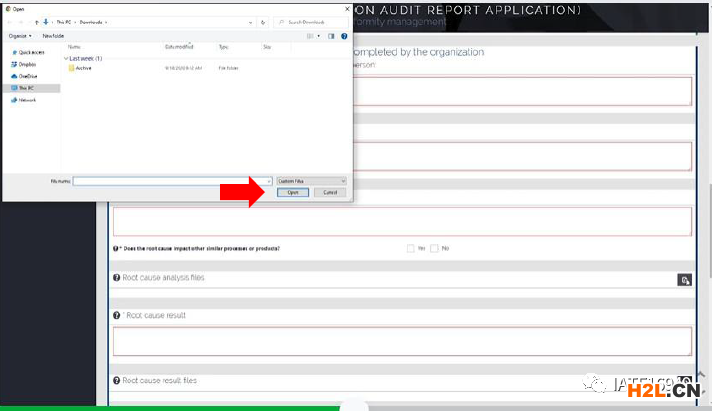The height and width of the screenshot is (413, 714).
Task: Select No checkbox for root cause impact
Action: (435, 248)
